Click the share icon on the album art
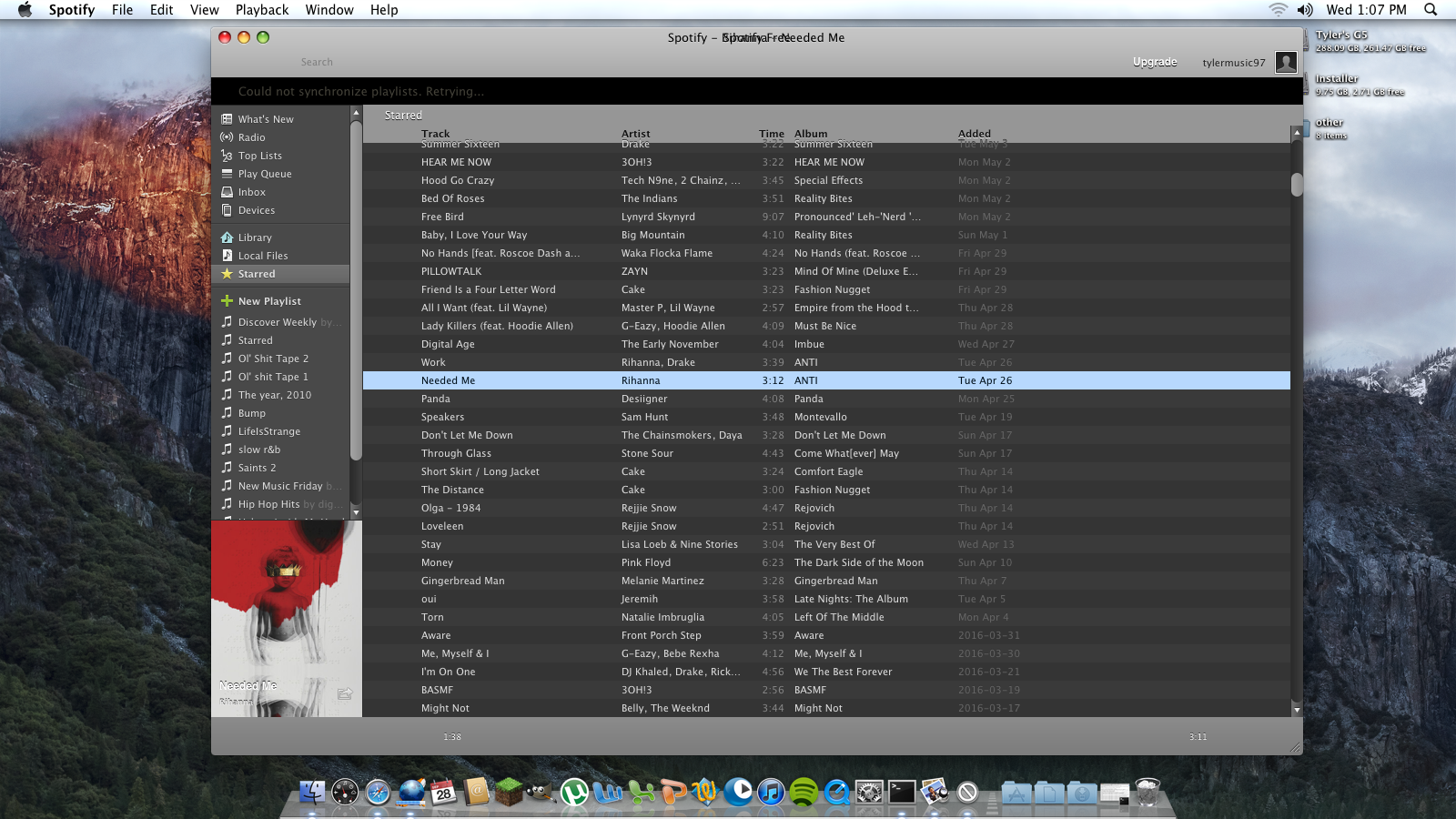This screenshot has height=819, width=1456. tap(345, 693)
